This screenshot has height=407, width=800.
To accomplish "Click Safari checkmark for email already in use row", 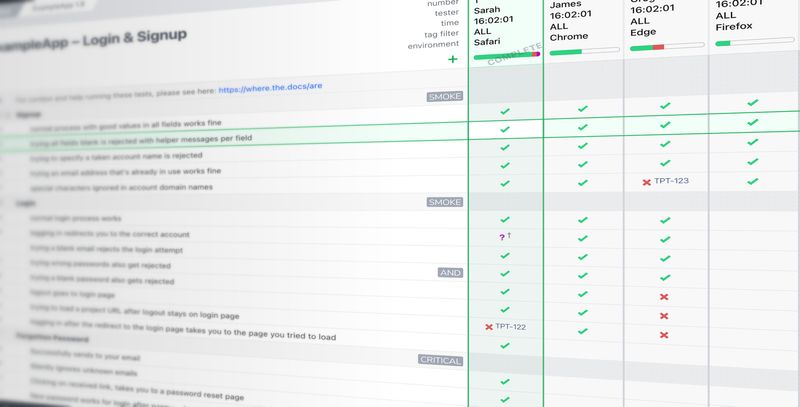I will click(505, 165).
